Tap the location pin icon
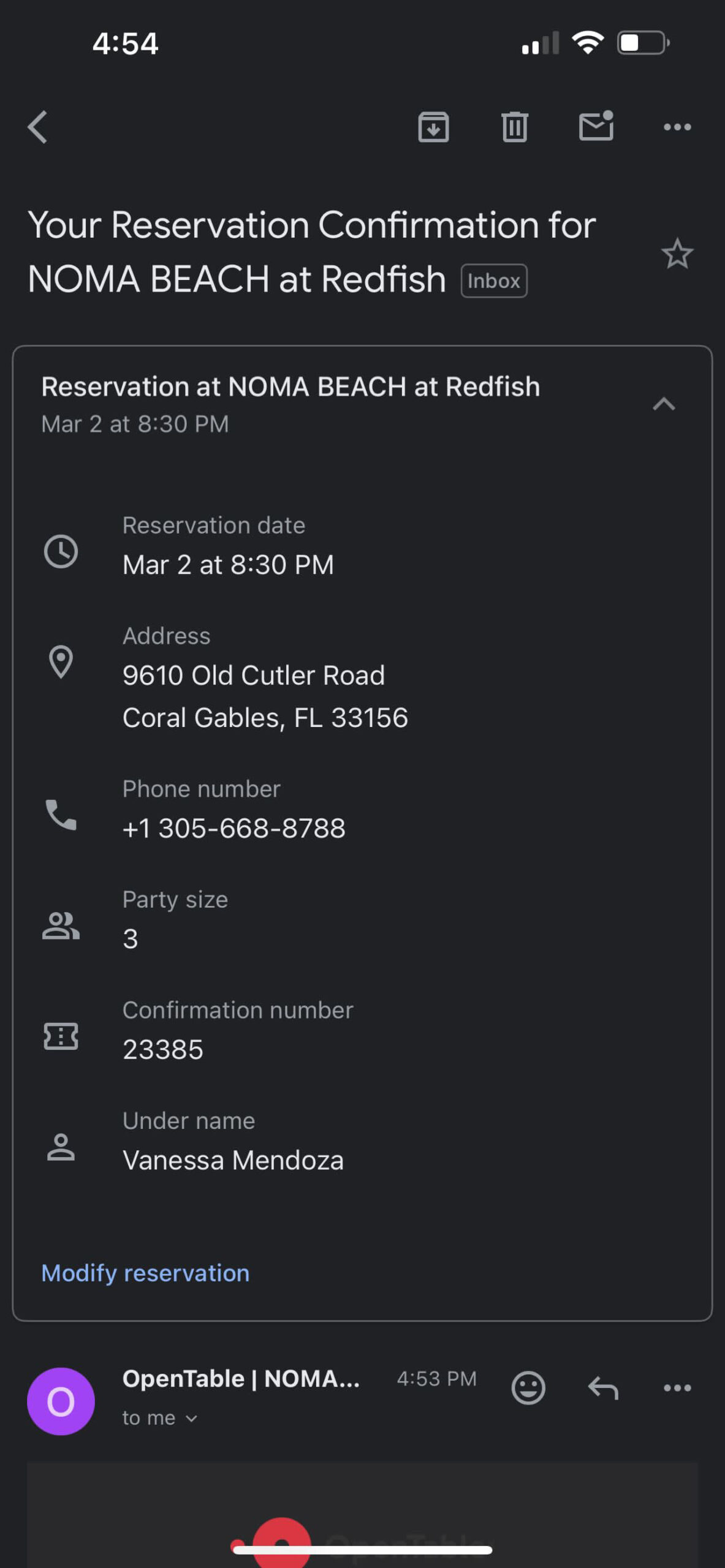 [x=61, y=662]
